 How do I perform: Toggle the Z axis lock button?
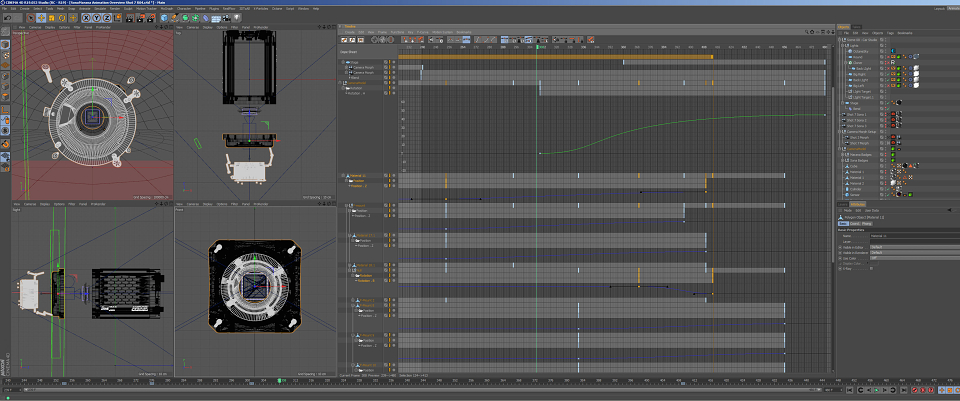(x=107, y=18)
